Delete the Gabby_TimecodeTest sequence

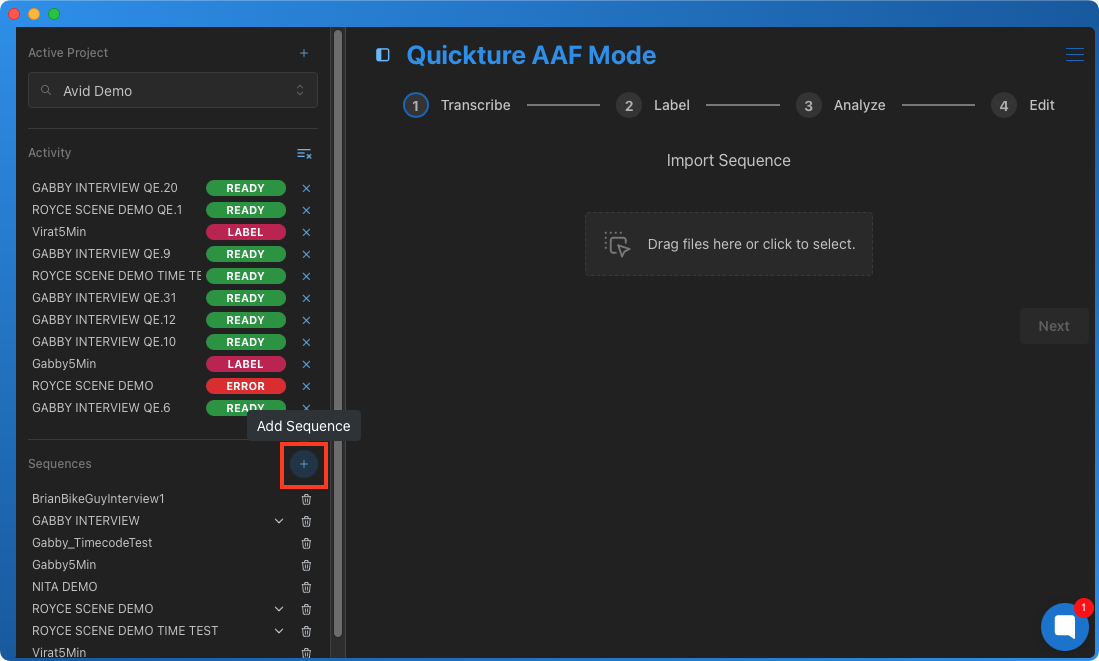pyautogui.click(x=306, y=543)
